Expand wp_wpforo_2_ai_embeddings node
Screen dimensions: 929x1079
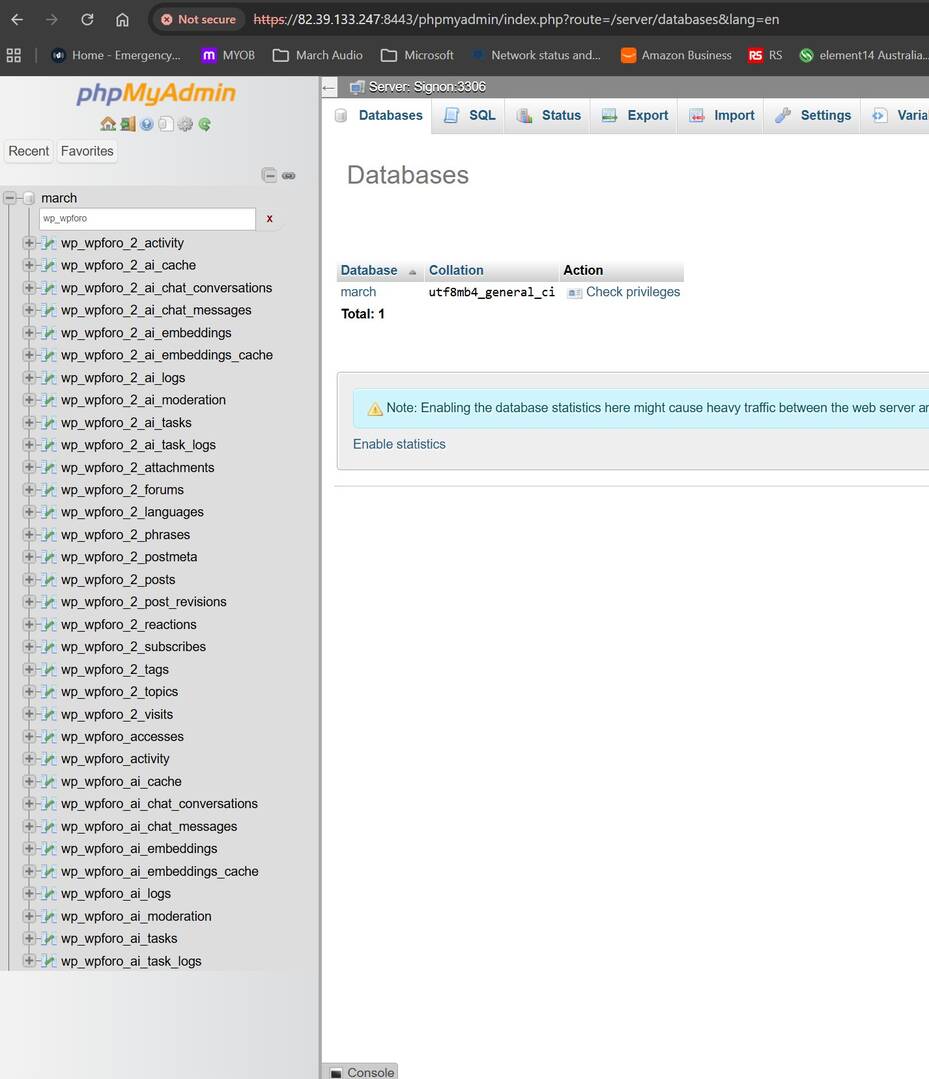(x=29, y=332)
